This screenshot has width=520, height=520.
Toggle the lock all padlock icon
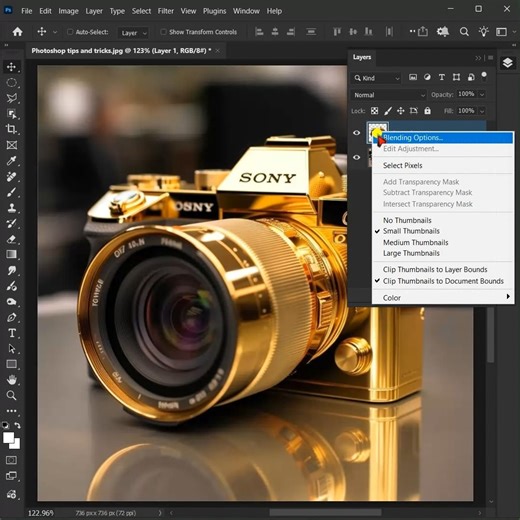[427, 111]
